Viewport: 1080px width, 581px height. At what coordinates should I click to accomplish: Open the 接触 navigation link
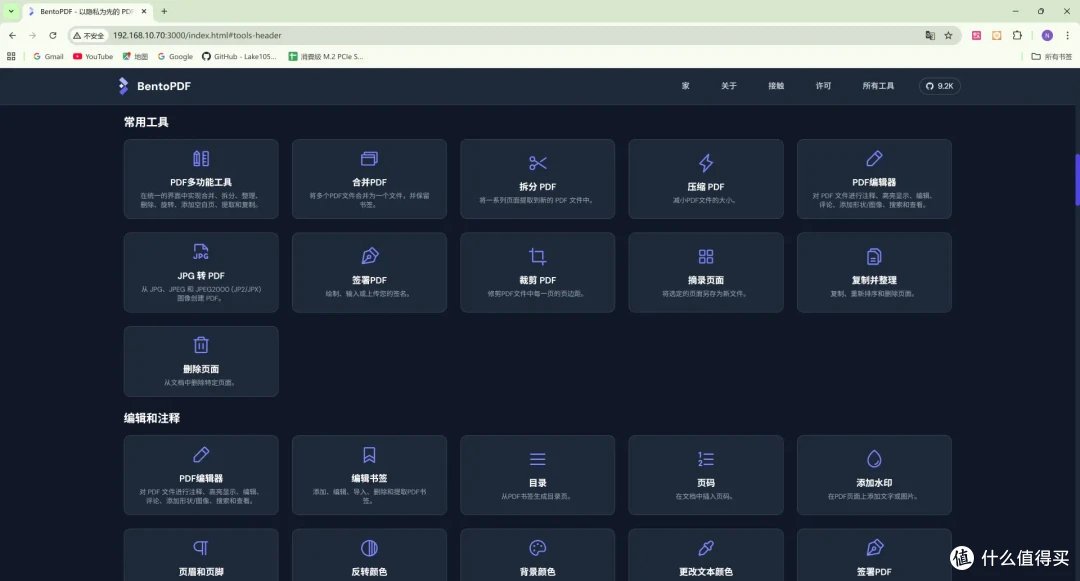(776, 86)
